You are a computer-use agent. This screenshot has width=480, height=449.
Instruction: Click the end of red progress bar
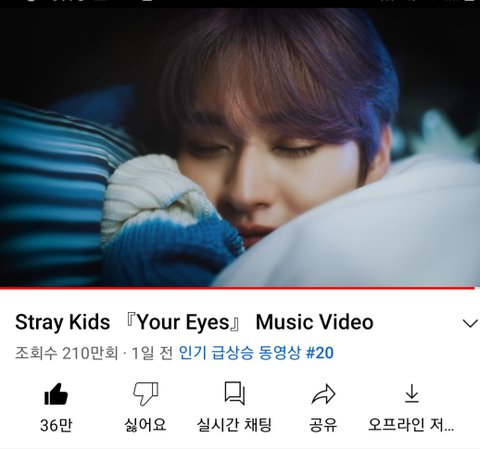[474, 288]
